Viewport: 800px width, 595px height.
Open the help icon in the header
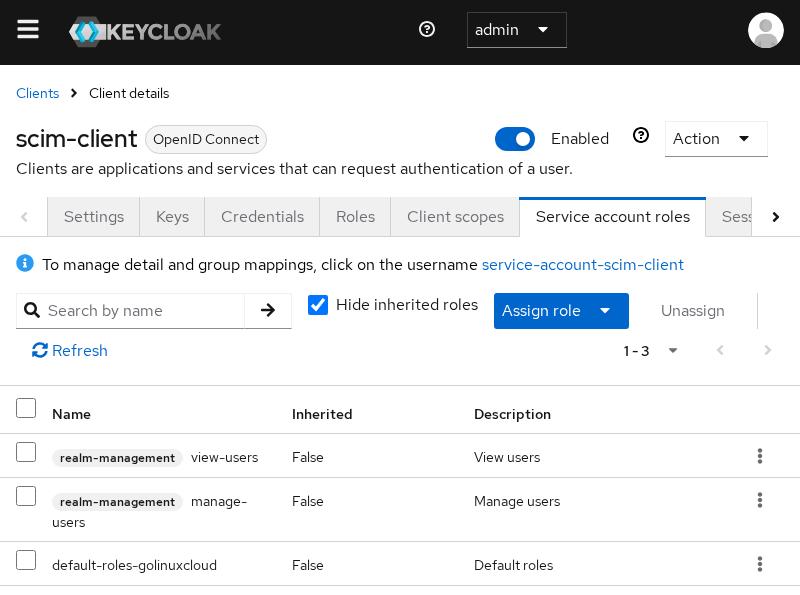[x=427, y=30]
